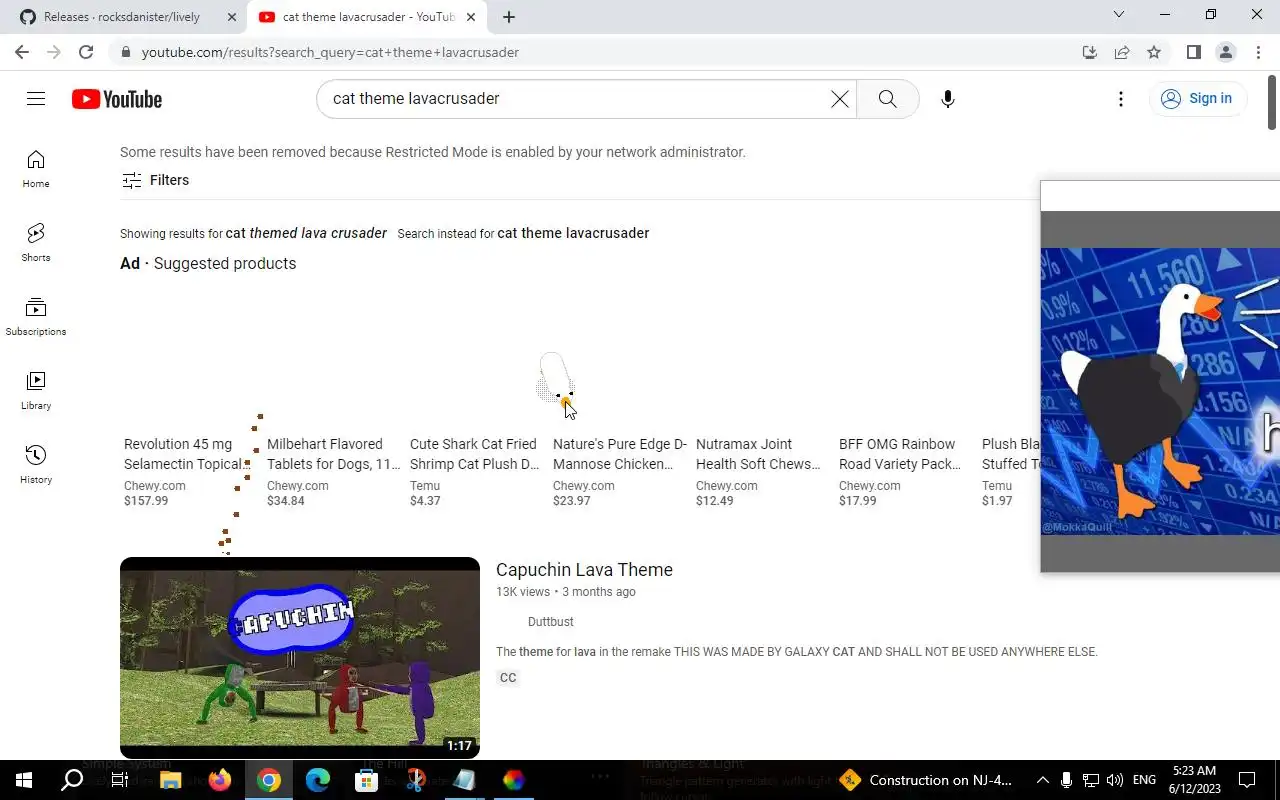1280x800 pixels.
Task: Open Subscriptions in the sidebar
Action: tap(36, 316)
